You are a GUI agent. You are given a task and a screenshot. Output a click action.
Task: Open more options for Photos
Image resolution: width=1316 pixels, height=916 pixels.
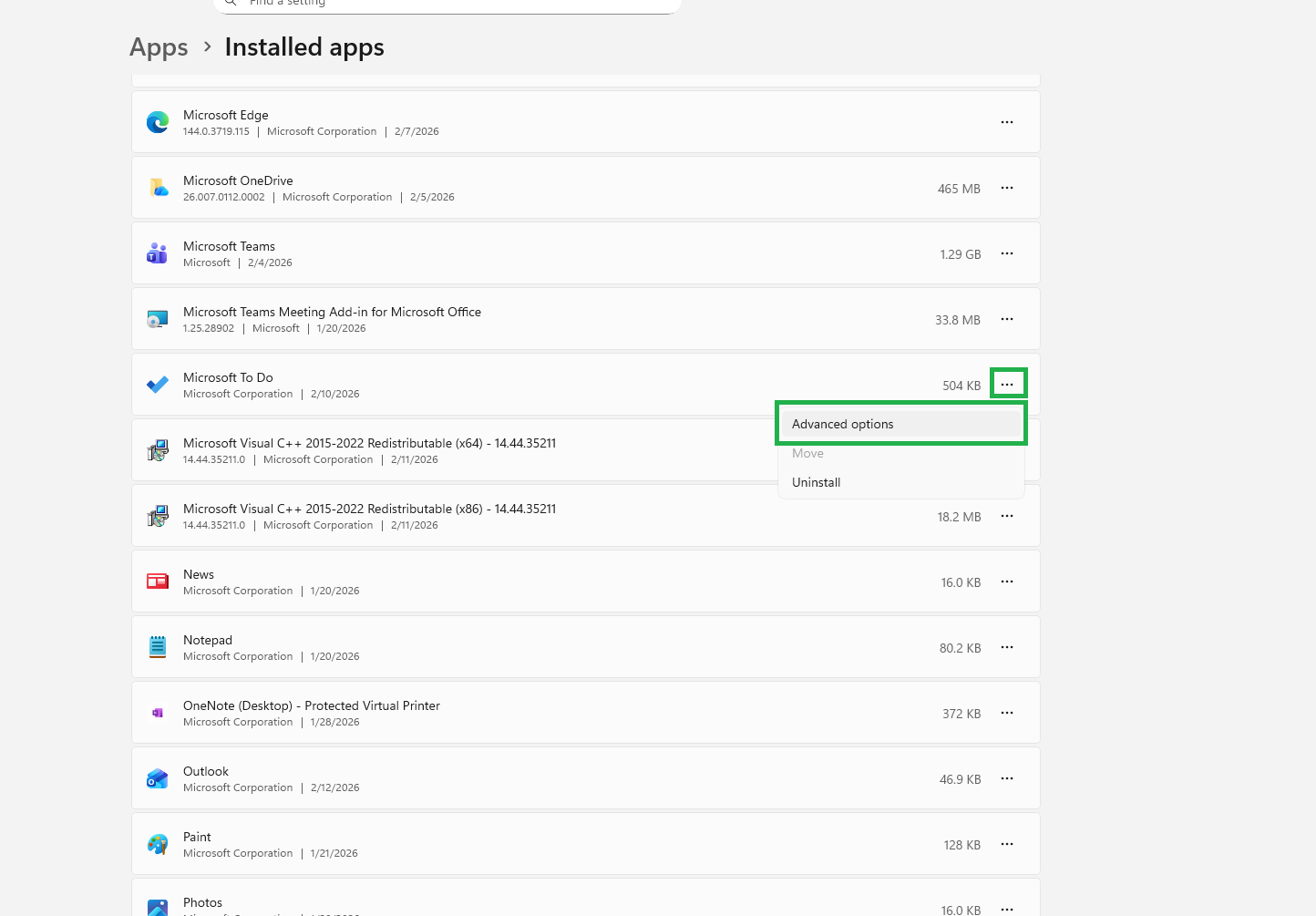pos(1007,909)
